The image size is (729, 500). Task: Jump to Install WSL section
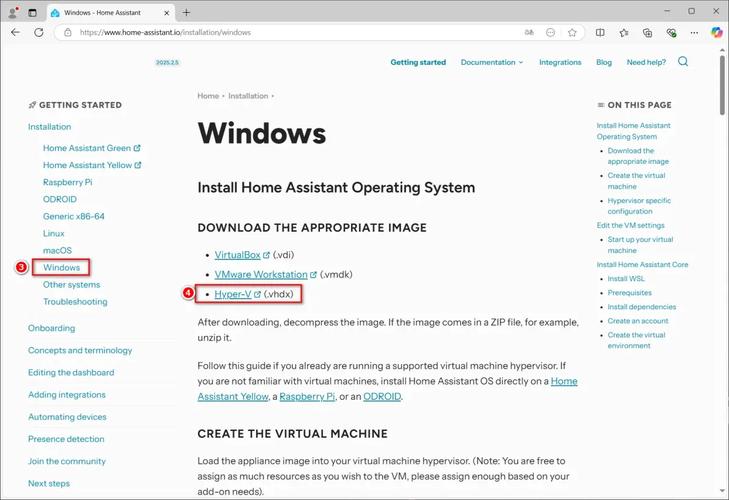click(x=626, y=279)
